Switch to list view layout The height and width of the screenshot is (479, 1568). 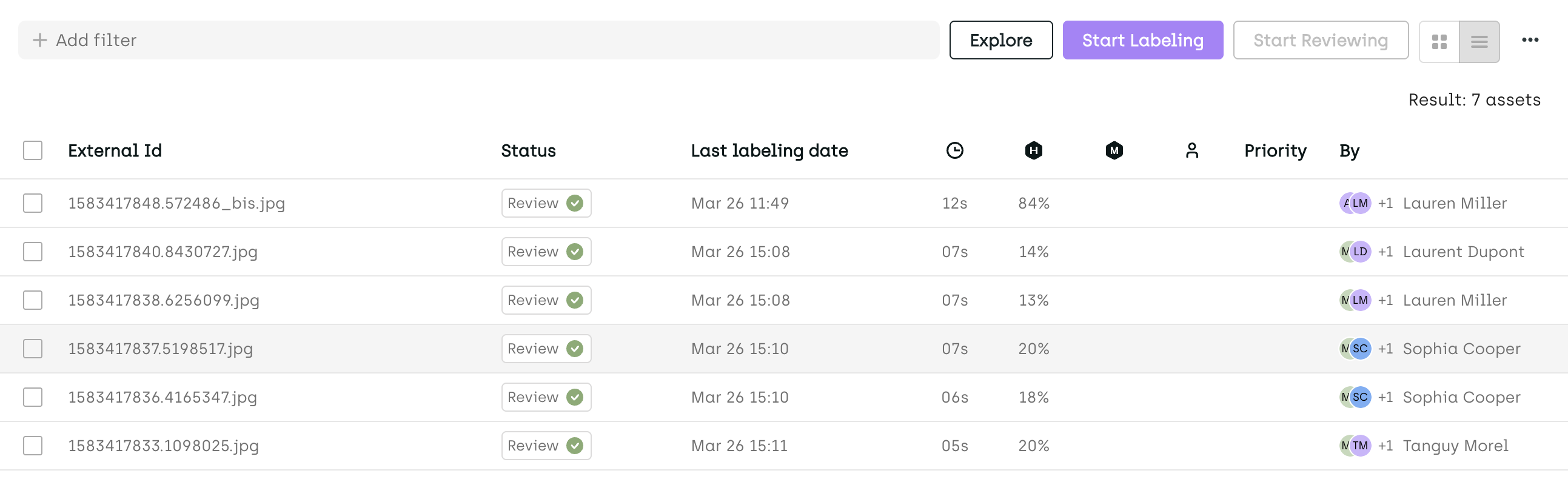(x=1479, y=41)
